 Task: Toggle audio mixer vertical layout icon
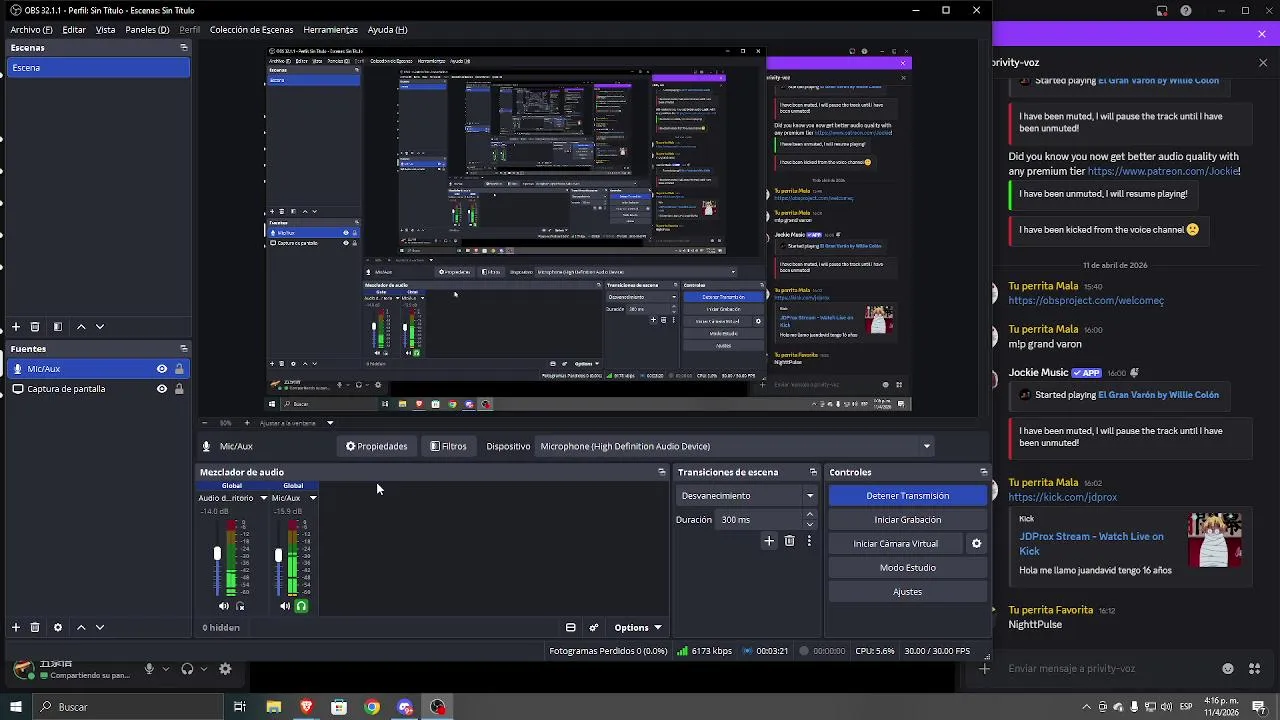pyautogui.click(x=570, y=628)
